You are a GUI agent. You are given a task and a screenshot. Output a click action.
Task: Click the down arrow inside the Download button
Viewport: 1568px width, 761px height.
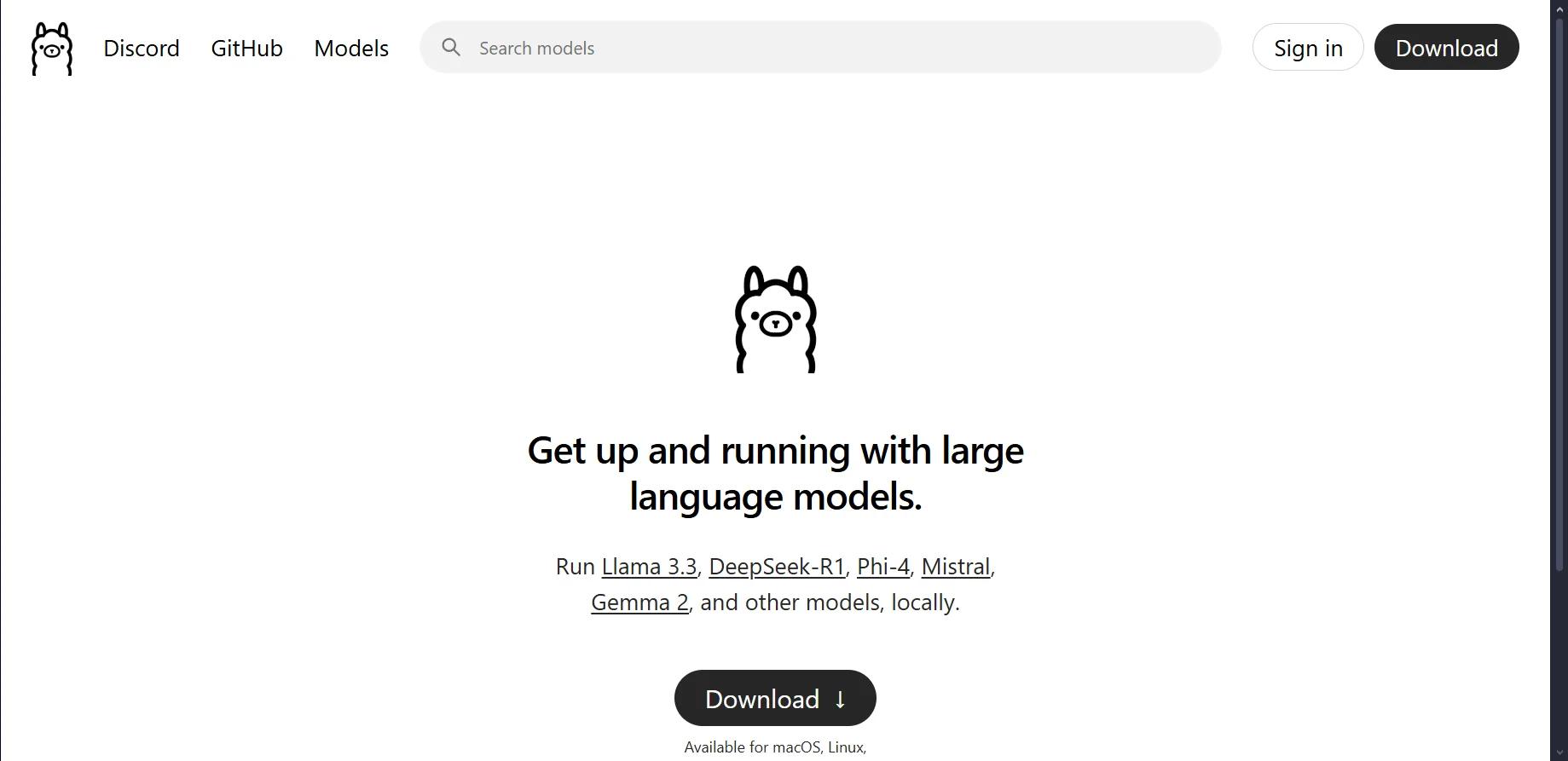coord(840,700)
